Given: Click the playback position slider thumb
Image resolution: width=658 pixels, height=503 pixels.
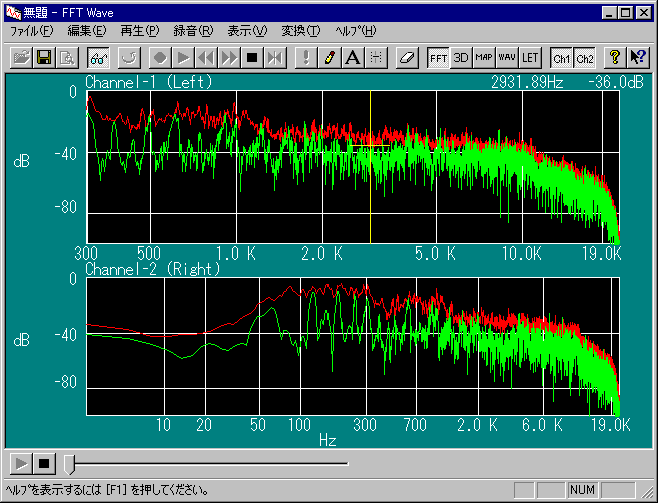Looking at the screenshot, I should click(69, 463).
